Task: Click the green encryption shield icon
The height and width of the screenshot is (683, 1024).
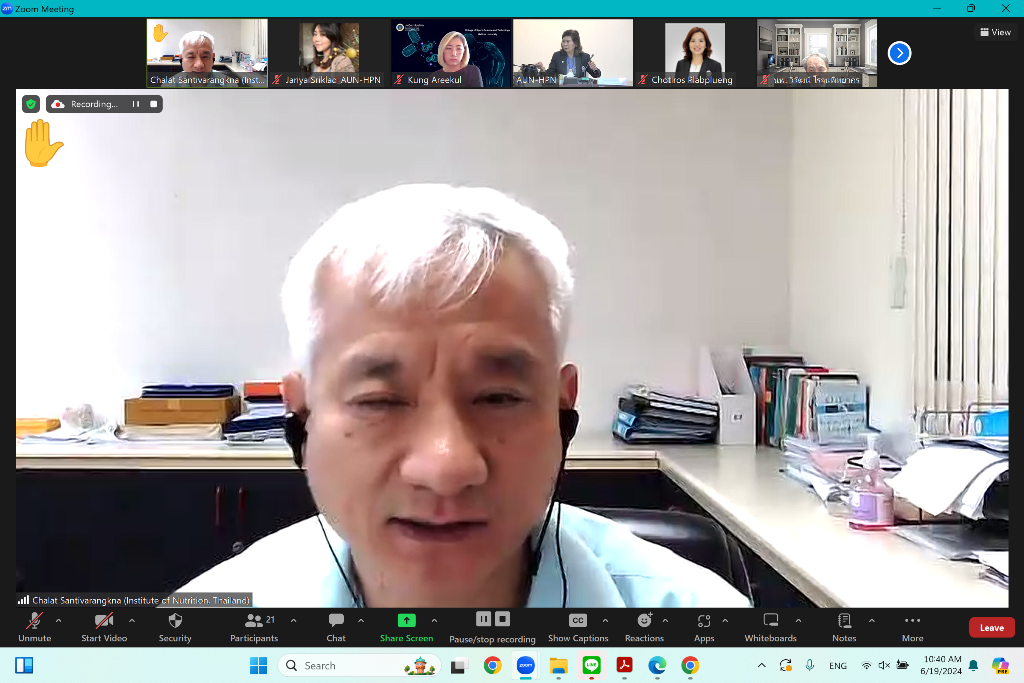Action: click(31, 104)
